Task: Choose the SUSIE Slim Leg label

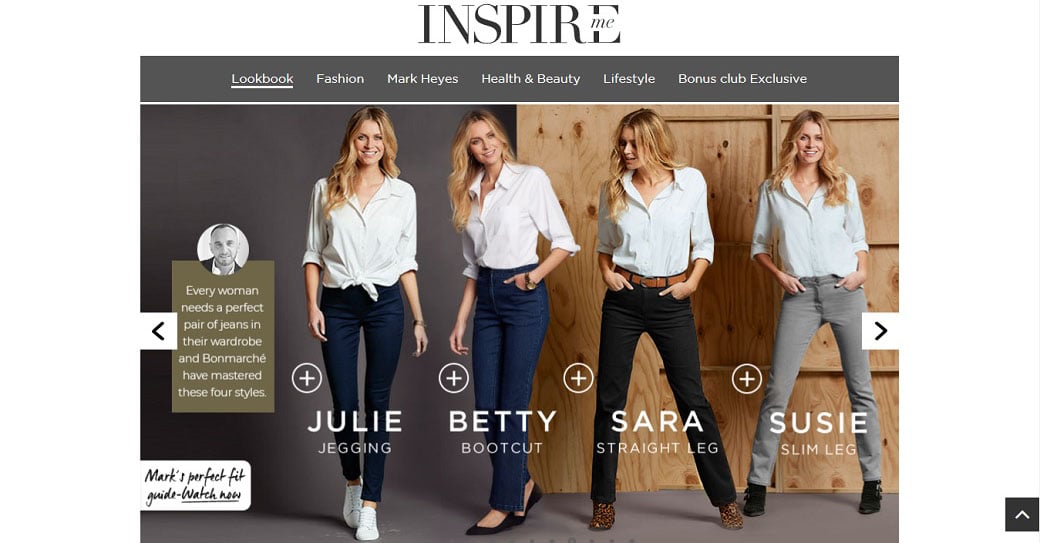Action: coord(818,433)
